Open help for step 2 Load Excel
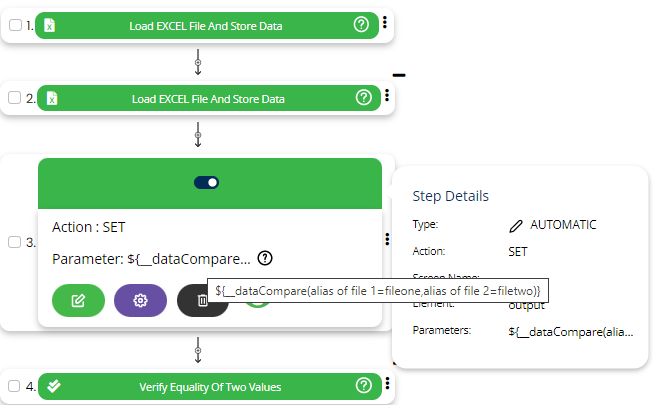 click(x=364, y=98)
